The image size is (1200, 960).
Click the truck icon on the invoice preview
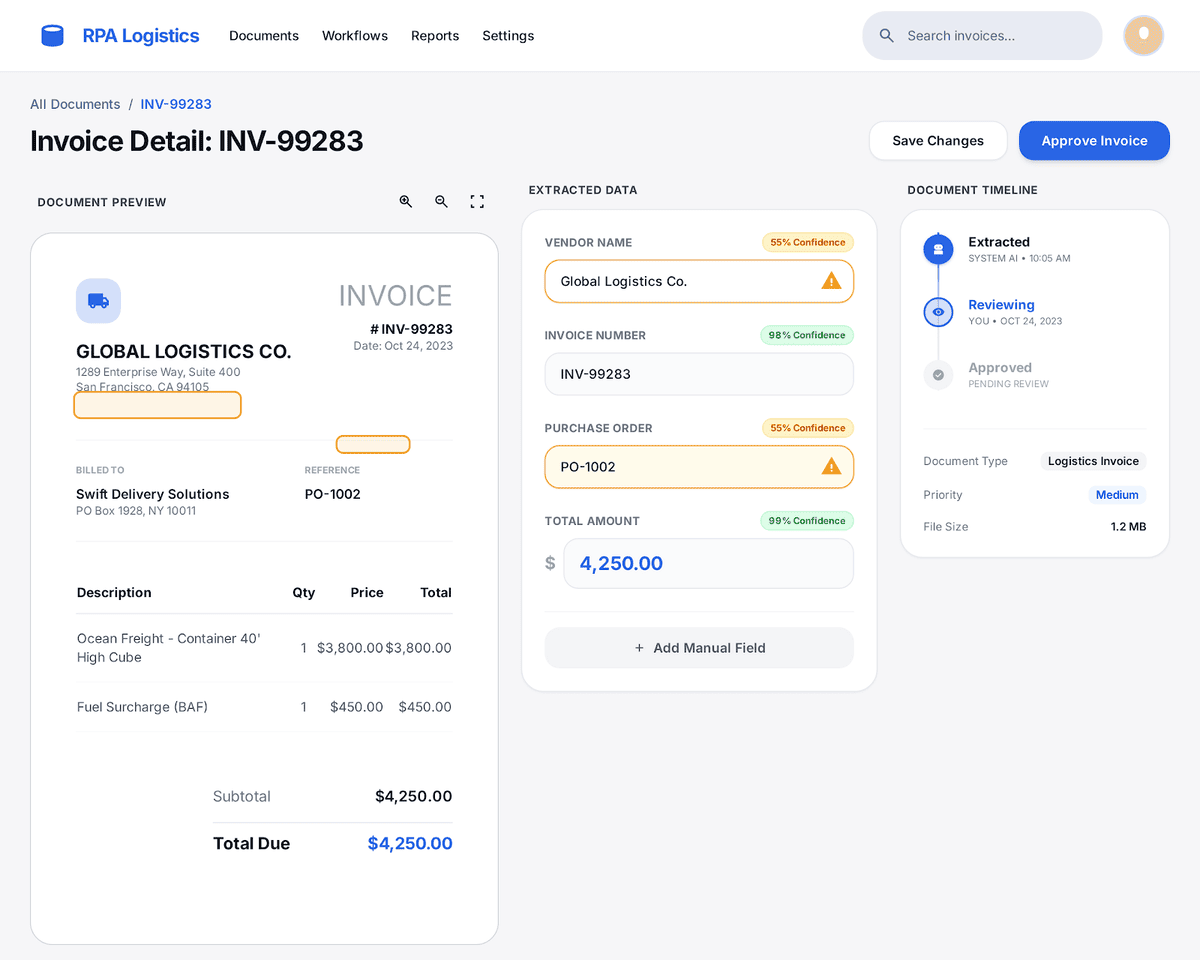pos(98,301)
